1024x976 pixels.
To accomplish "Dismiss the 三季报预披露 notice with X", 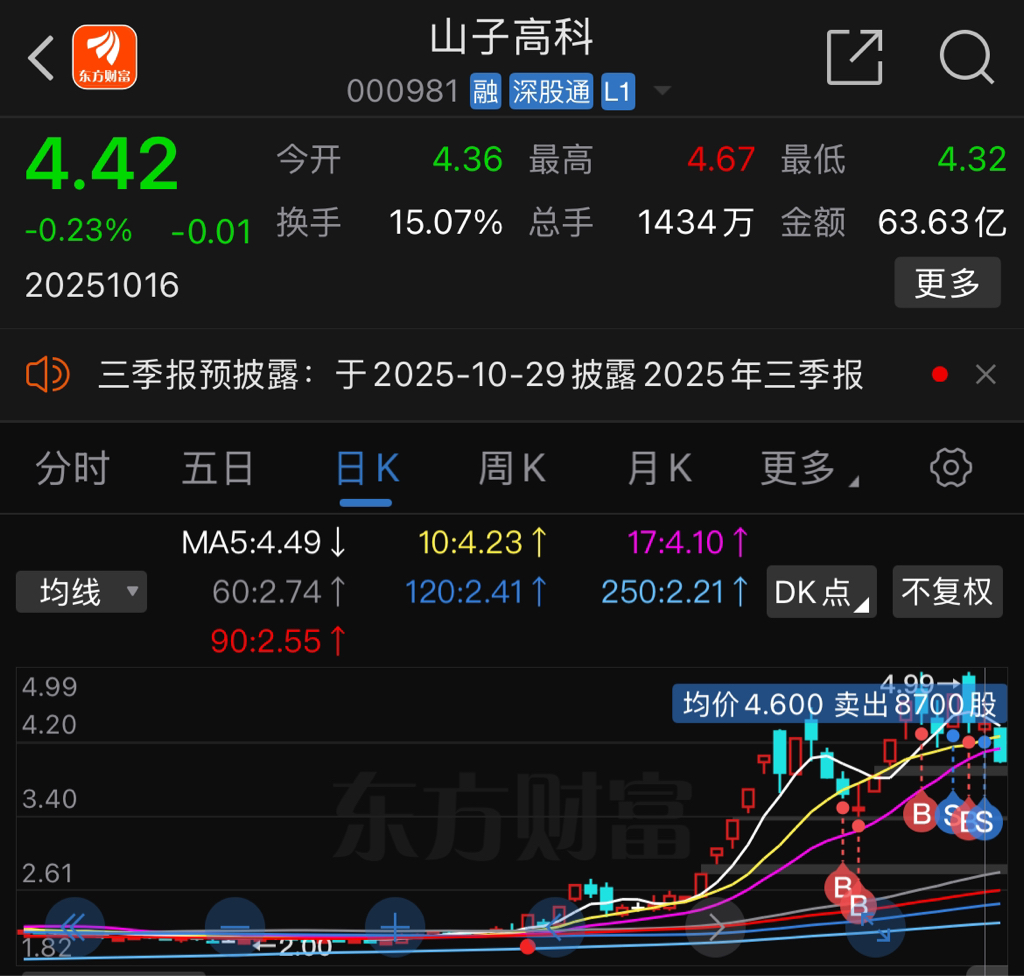I will coord(985,374).
